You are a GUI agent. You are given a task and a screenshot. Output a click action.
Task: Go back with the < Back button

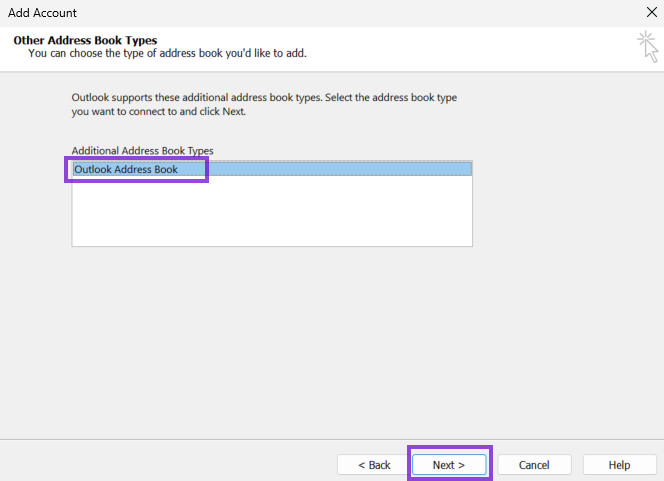click(374, 465)
